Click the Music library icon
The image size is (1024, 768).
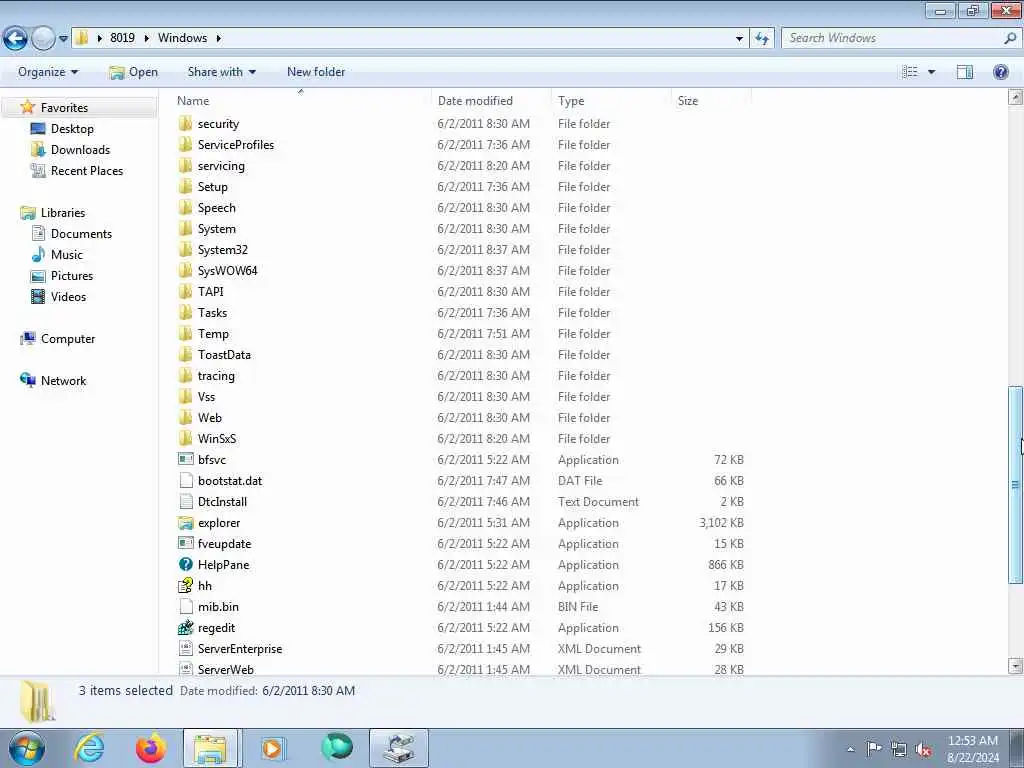pyautogui.click(x=39, y=255)
